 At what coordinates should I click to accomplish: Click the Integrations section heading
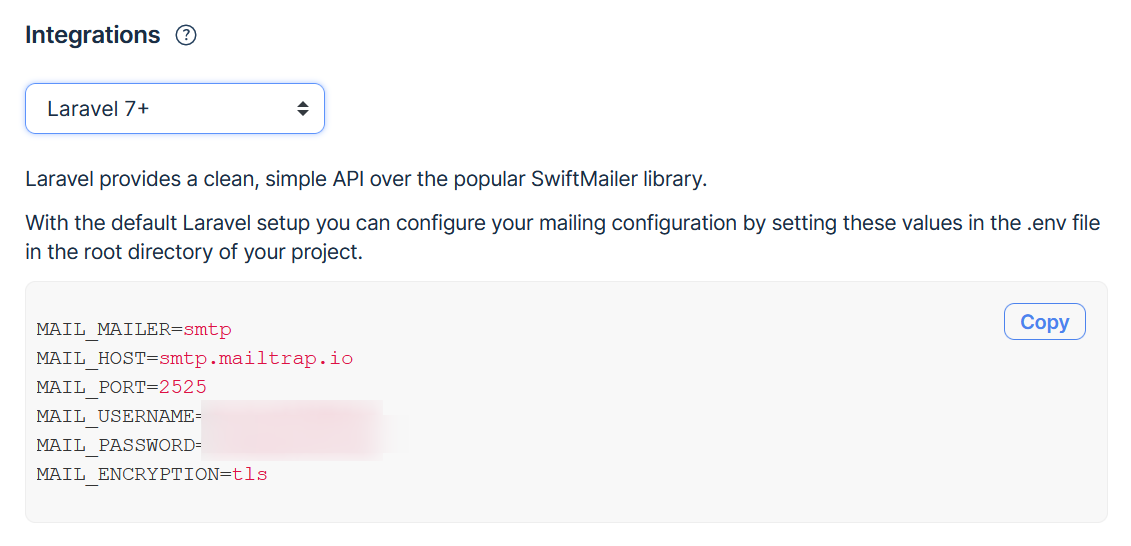pyautogui.click(x=92, y=35)
